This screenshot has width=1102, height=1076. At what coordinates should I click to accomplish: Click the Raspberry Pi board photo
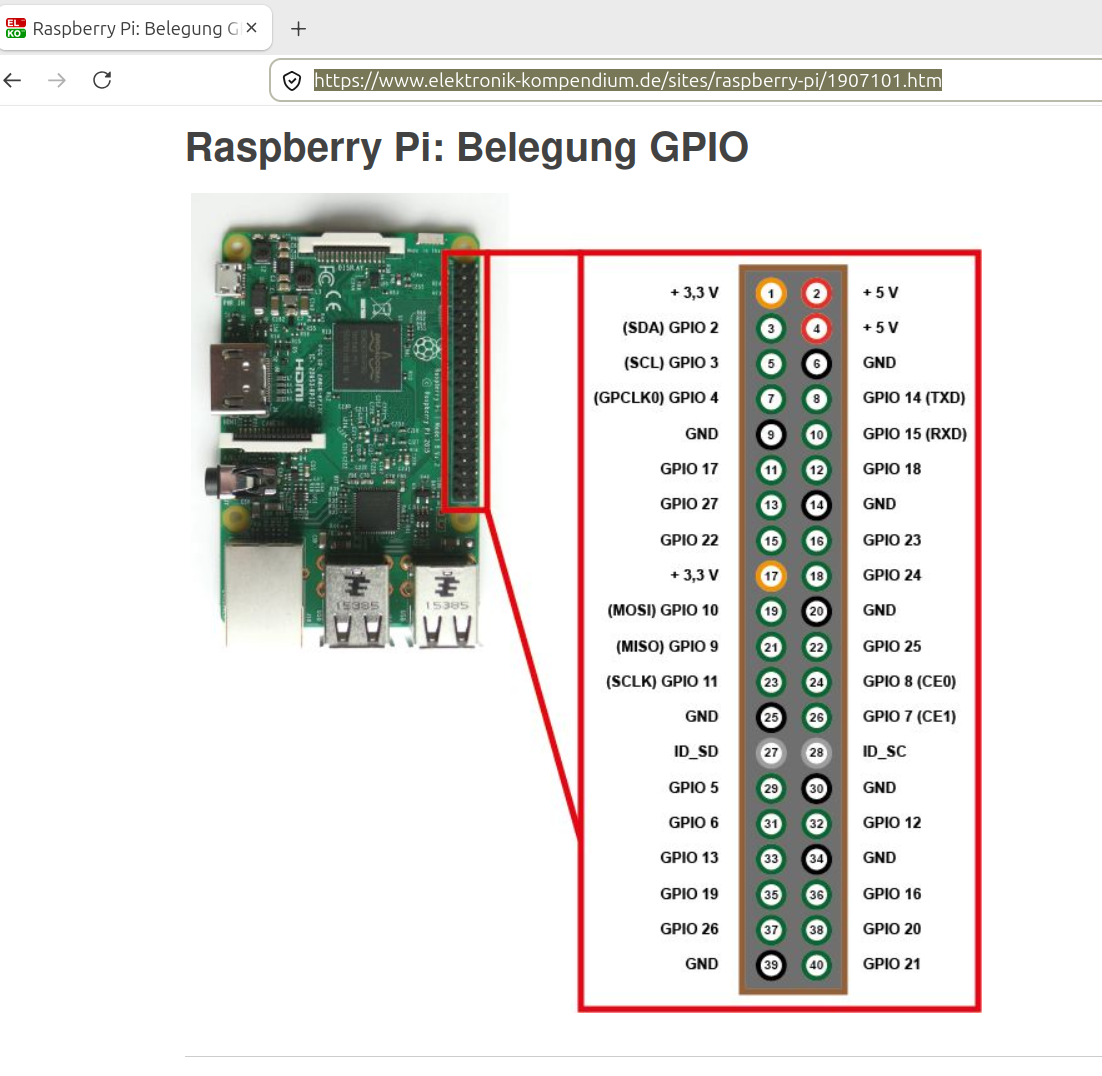pos(350,422)
